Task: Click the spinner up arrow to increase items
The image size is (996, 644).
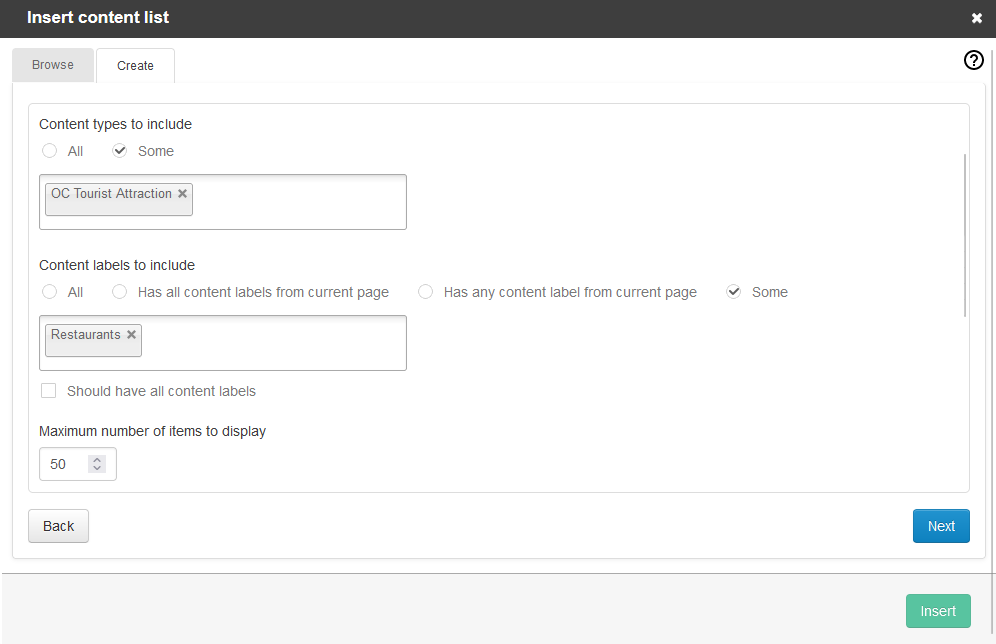Action: [97, 458]
